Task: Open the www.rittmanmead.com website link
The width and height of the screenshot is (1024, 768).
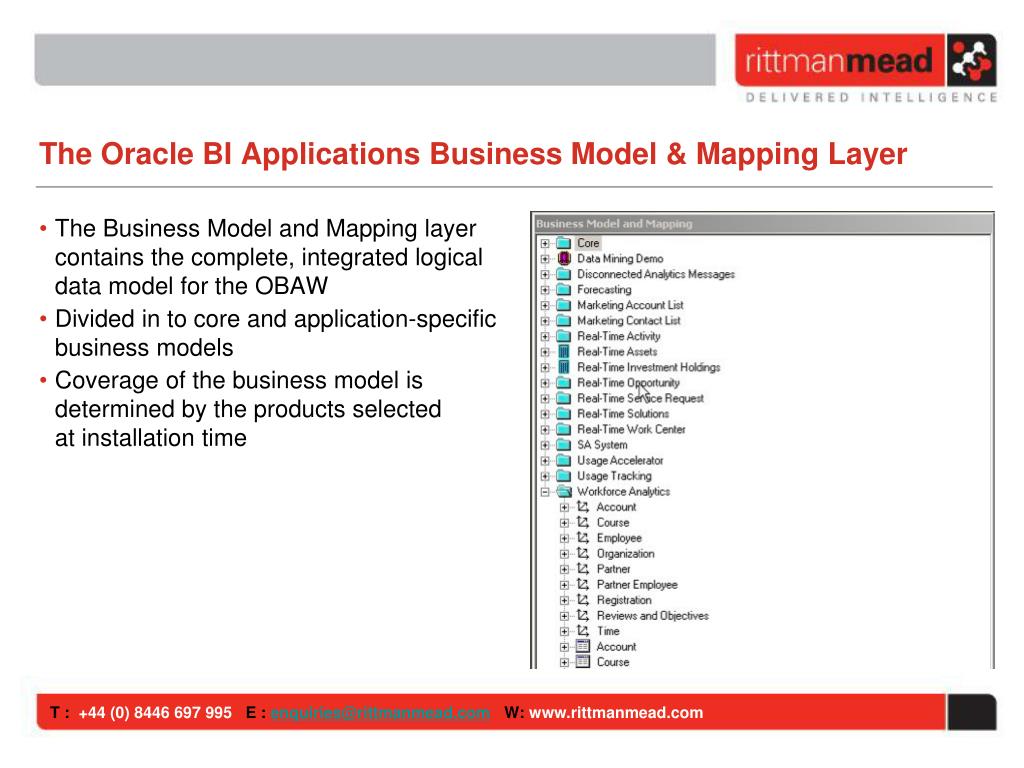Action: 615,713
